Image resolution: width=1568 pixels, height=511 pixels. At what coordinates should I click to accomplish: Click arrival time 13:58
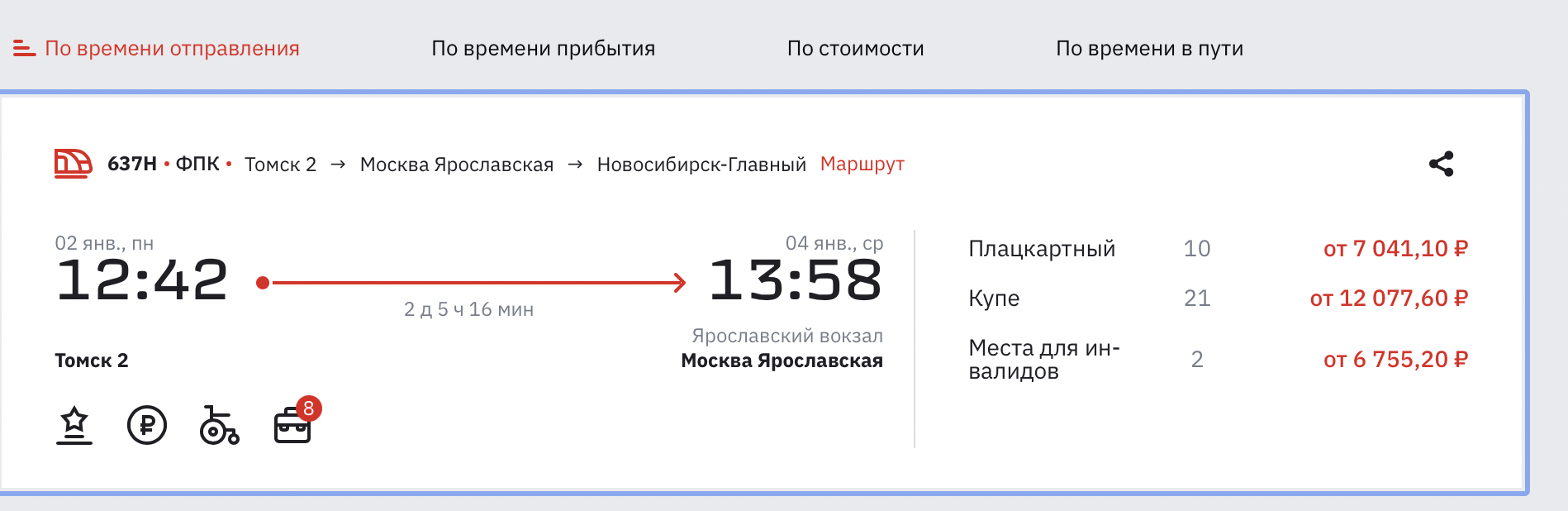(796, 279)
